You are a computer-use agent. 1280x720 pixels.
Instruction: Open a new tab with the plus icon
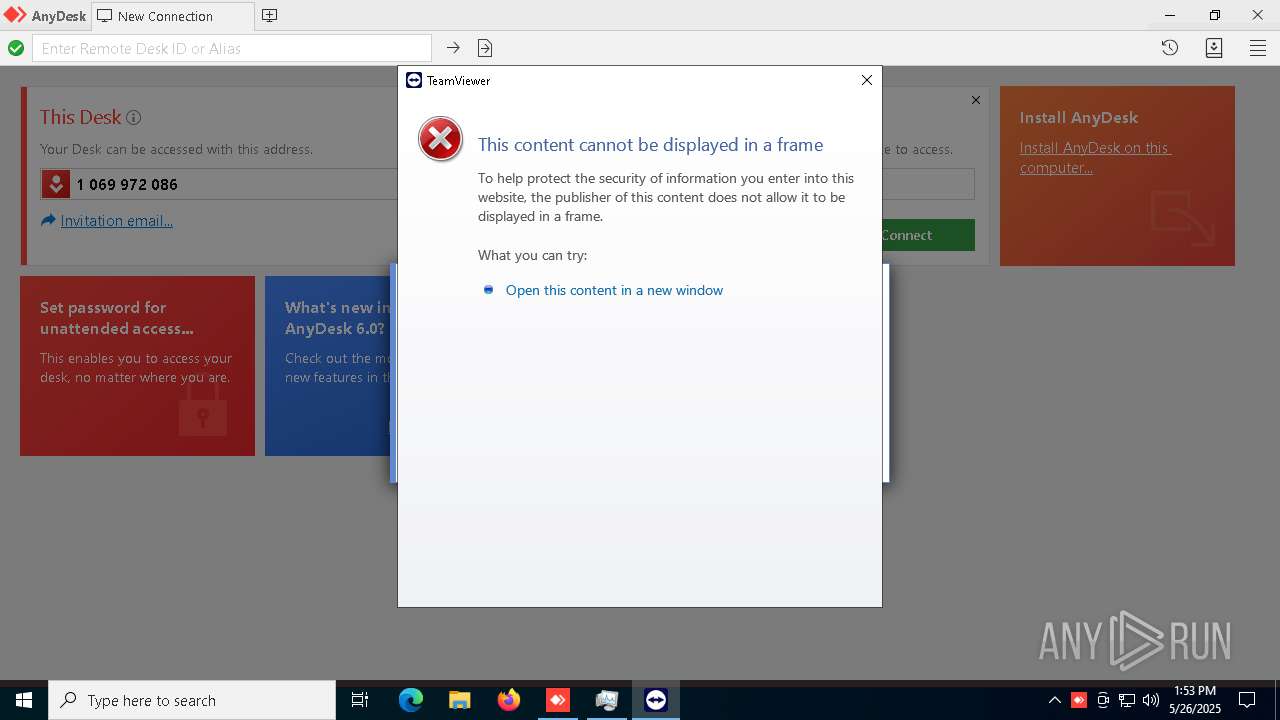[x=269, y=15]
